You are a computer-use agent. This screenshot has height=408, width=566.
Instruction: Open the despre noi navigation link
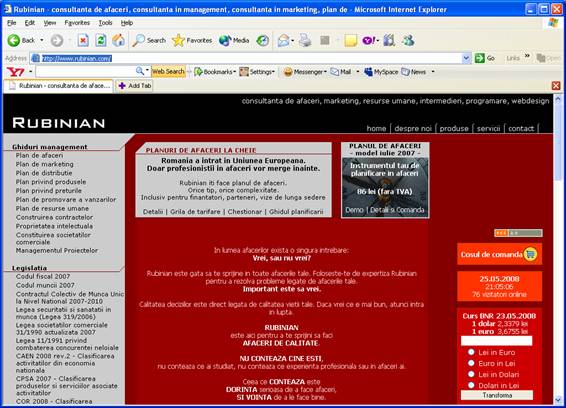pos(413,129)
